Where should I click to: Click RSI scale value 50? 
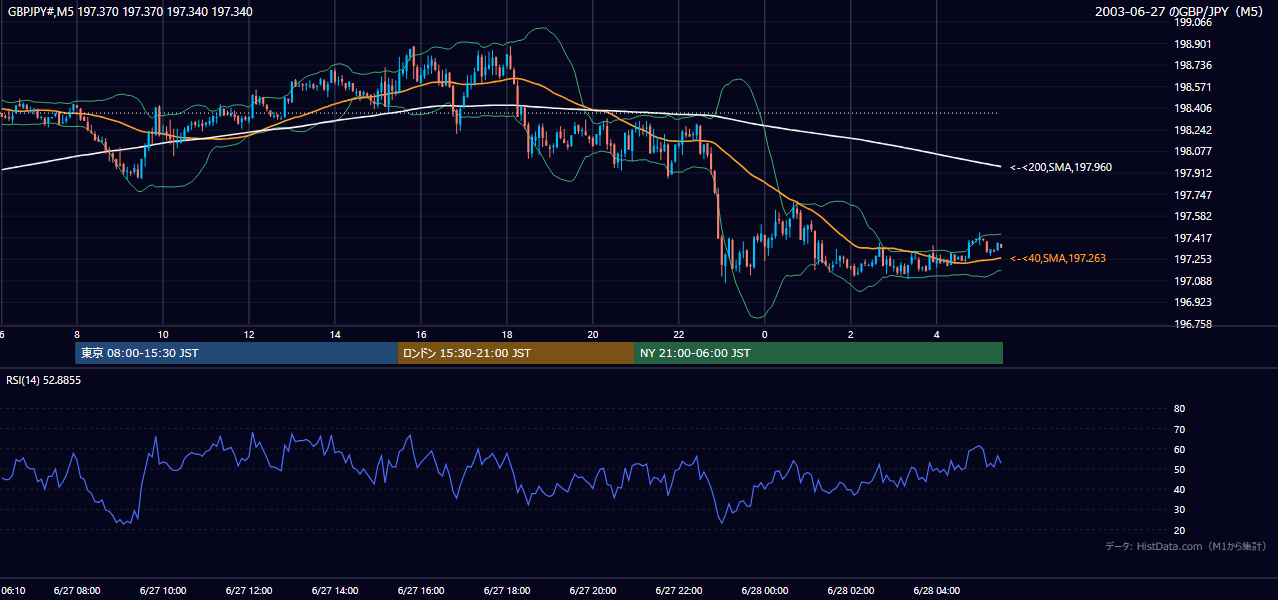coord(1179,469)
